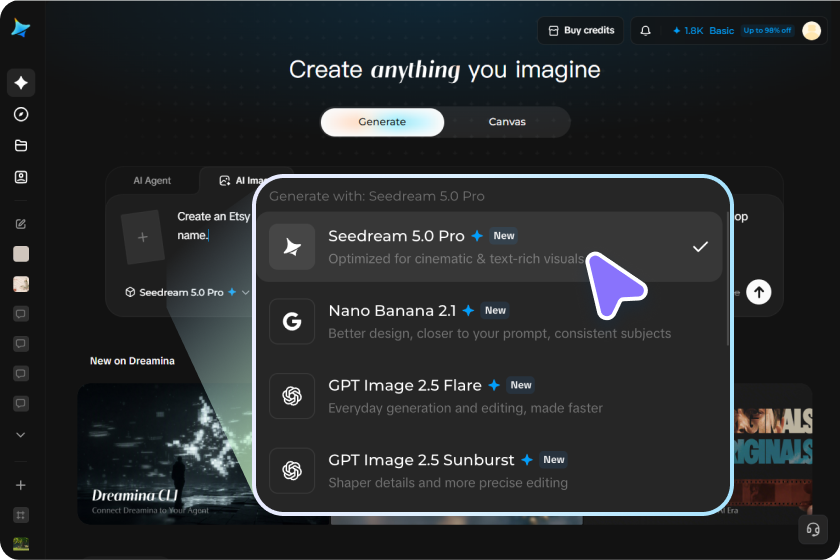840x560 pixels.
Task: Open the profile card icon in sidebar
Action: click(21, 177)
